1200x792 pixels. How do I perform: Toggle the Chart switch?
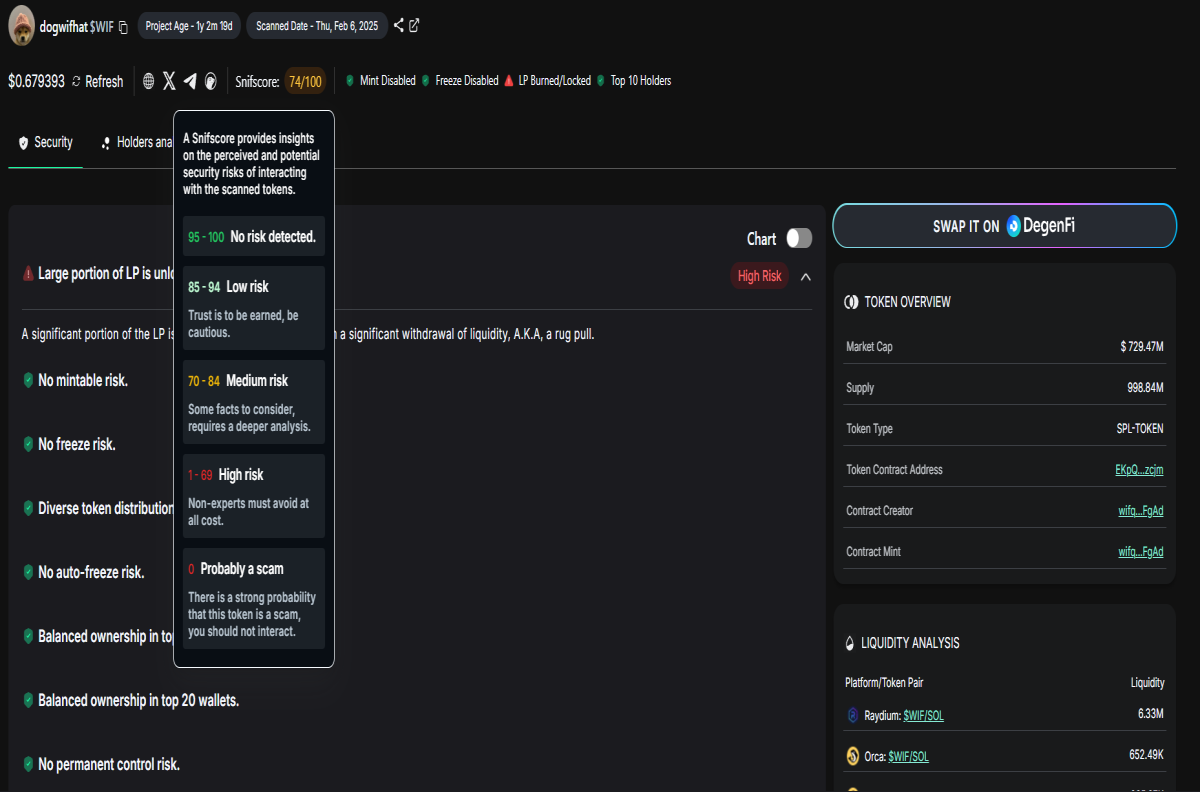coord(799,238)
